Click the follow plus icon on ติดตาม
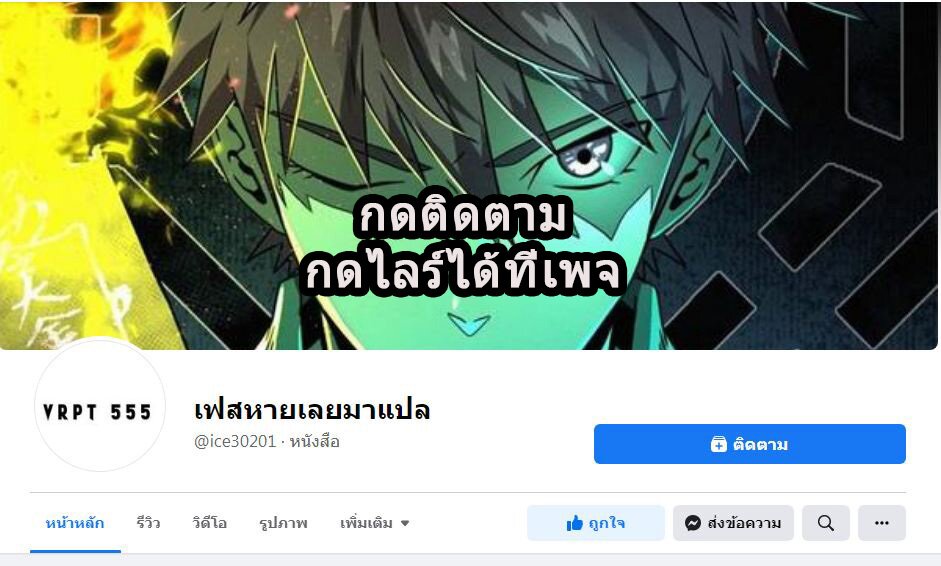Viewport: 941px width, 566px height. 719,444
